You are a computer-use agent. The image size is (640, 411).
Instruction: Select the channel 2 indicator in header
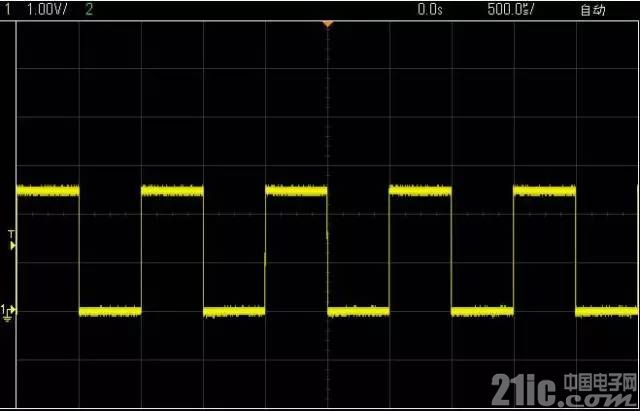click(x=89, y=10)
